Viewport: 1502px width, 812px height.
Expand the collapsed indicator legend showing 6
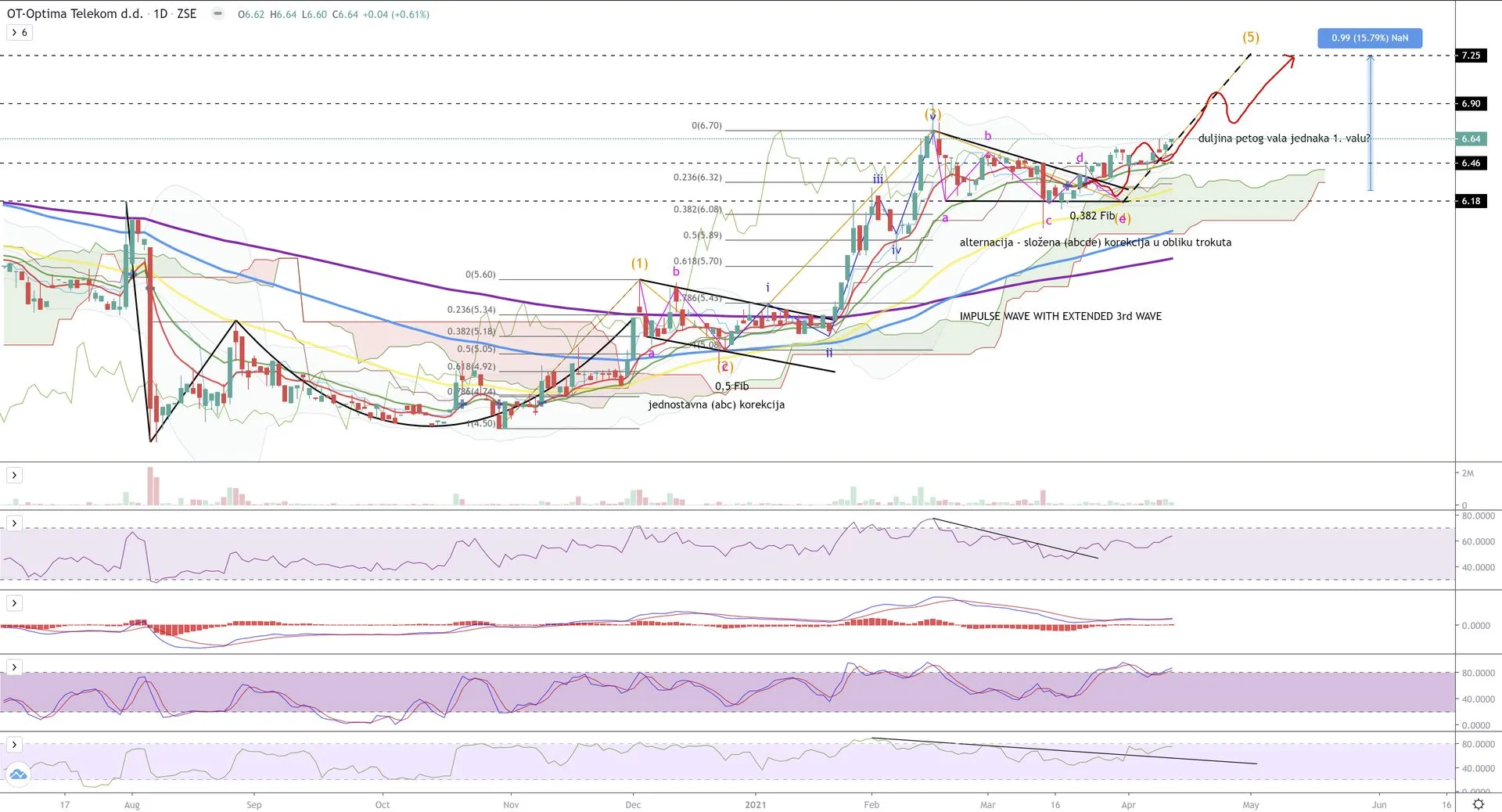[20, 33]
